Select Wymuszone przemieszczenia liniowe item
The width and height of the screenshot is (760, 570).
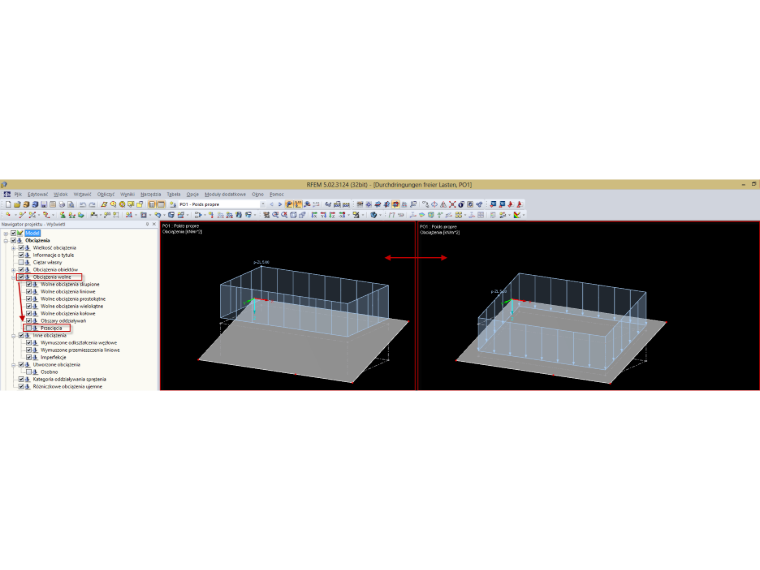point(80,350)
